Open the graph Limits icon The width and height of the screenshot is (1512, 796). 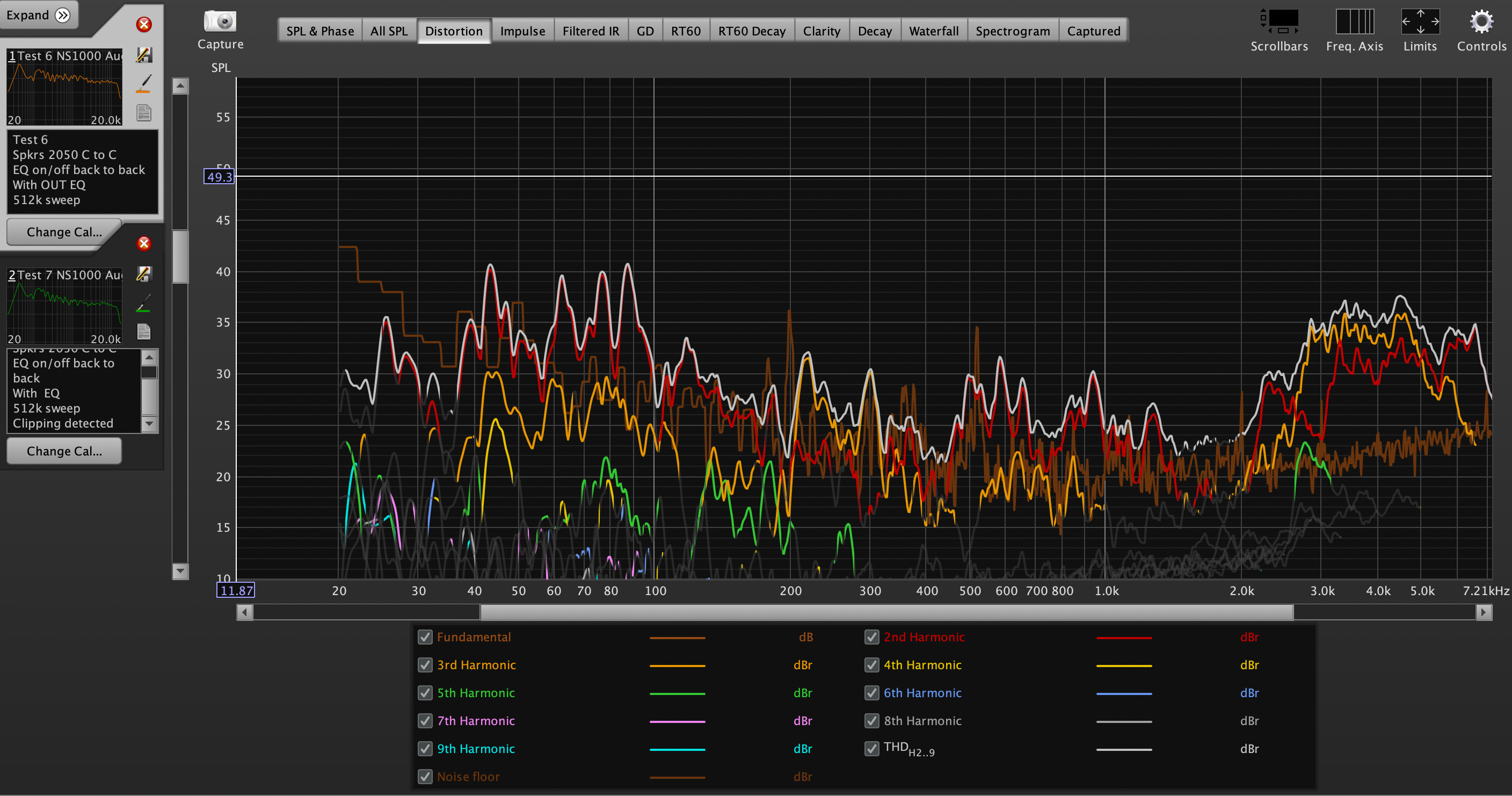(1420, 21)
